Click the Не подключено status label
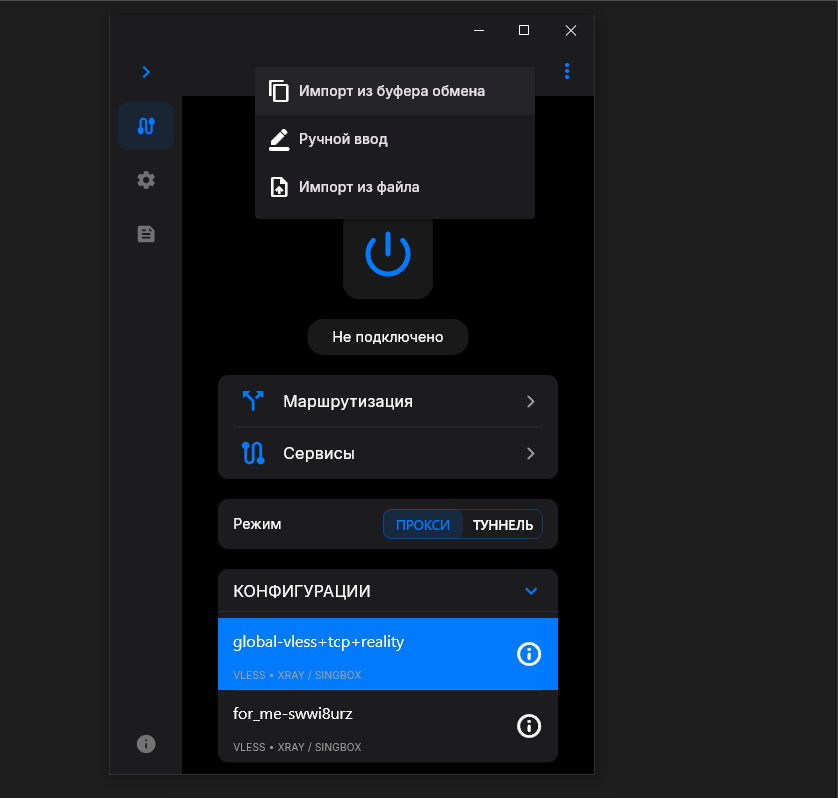 (x=387, y=337)
